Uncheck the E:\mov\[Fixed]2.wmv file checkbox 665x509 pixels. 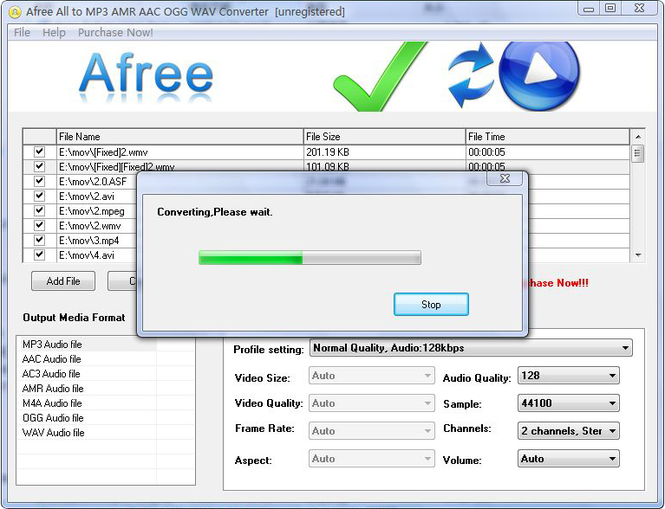click(39, 151)
